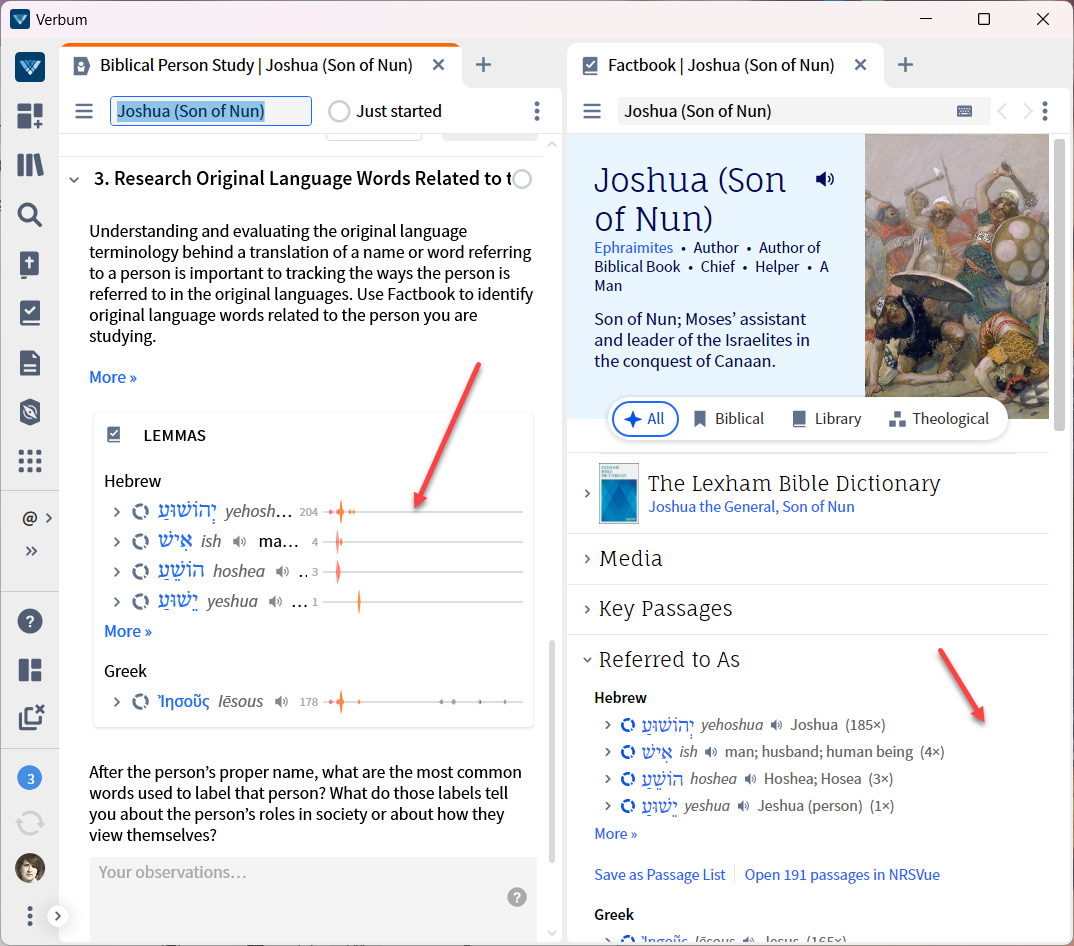The width and height of the screenshot is (1074, 946).
Task: Open 191 passages in NRSVue
Action: [x=842, y=875]
